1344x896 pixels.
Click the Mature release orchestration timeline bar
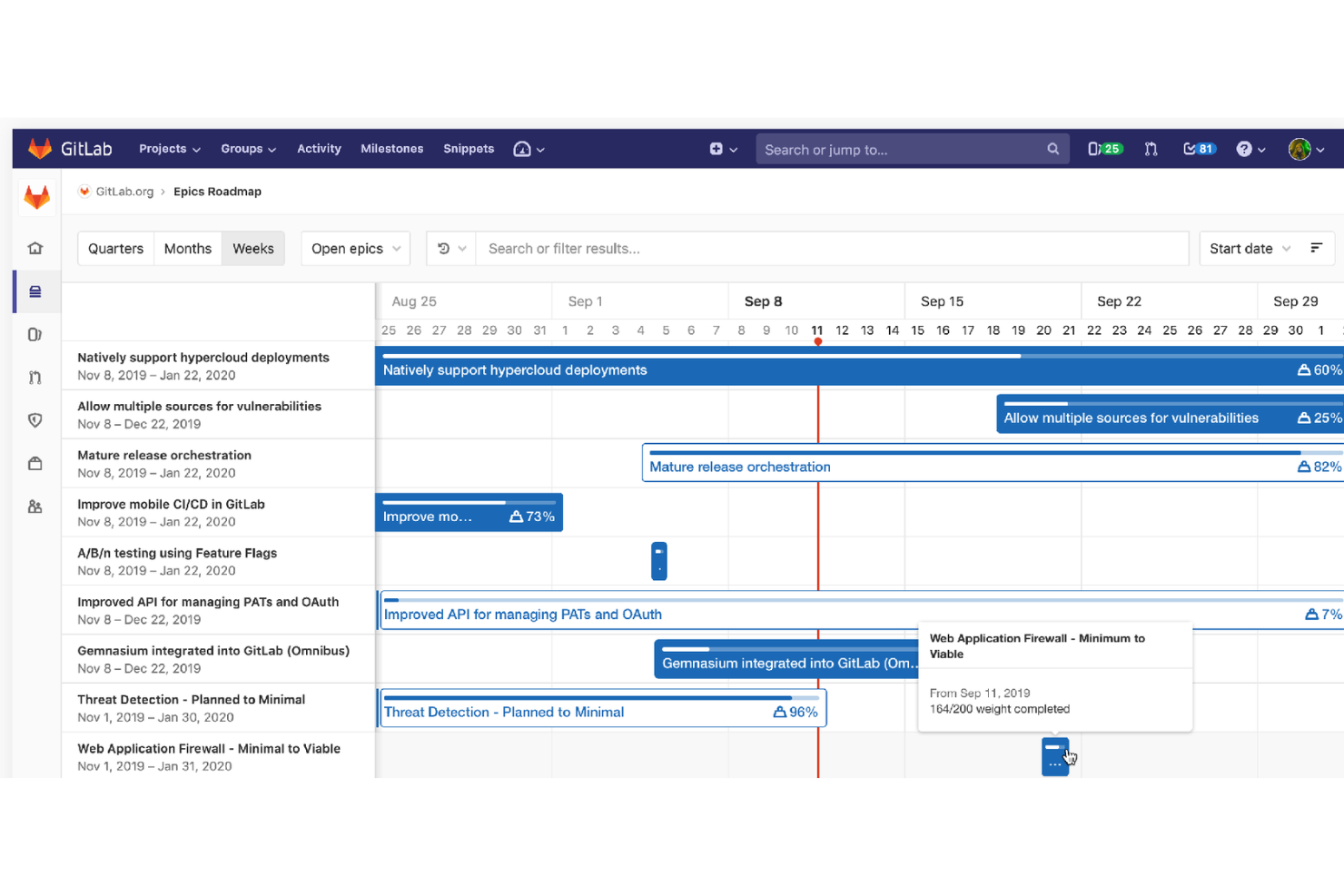click(993, 463)
